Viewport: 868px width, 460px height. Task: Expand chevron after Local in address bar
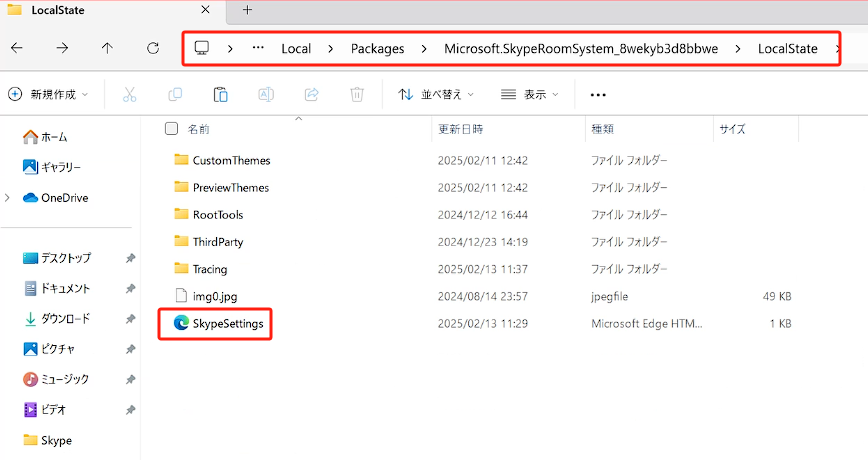click(330, 49)
